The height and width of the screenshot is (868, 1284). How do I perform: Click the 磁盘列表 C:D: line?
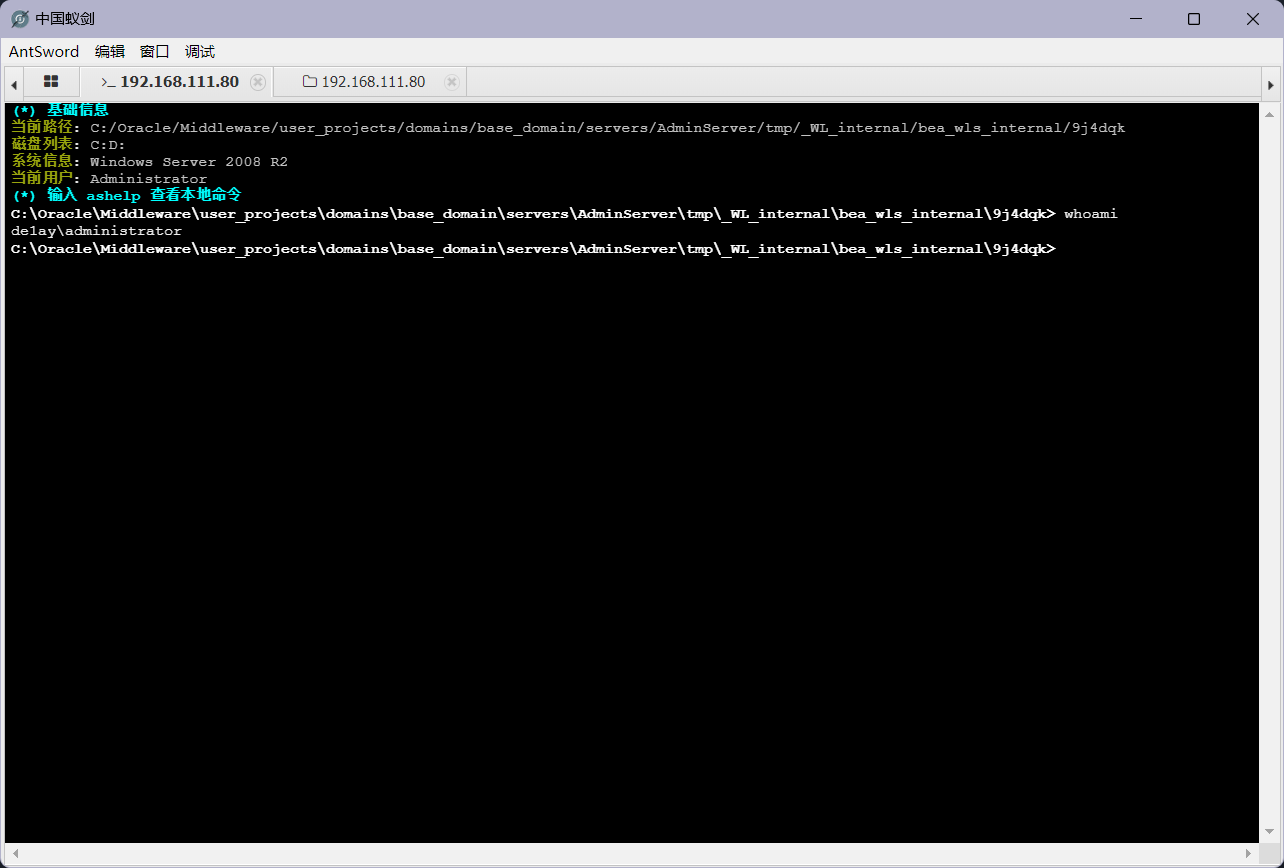(x=68, y=144)
